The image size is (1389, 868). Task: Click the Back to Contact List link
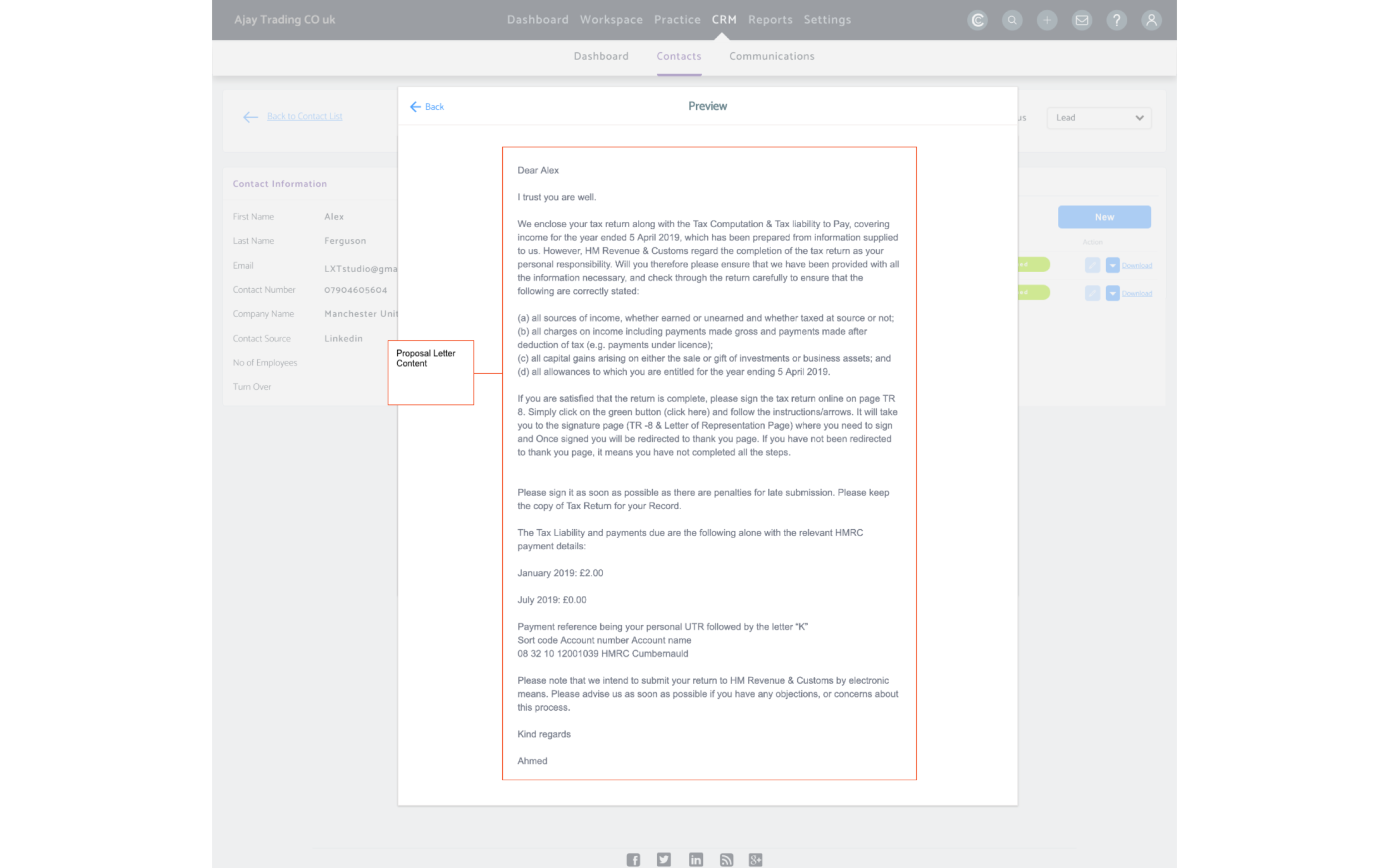[x=304, y=117]
